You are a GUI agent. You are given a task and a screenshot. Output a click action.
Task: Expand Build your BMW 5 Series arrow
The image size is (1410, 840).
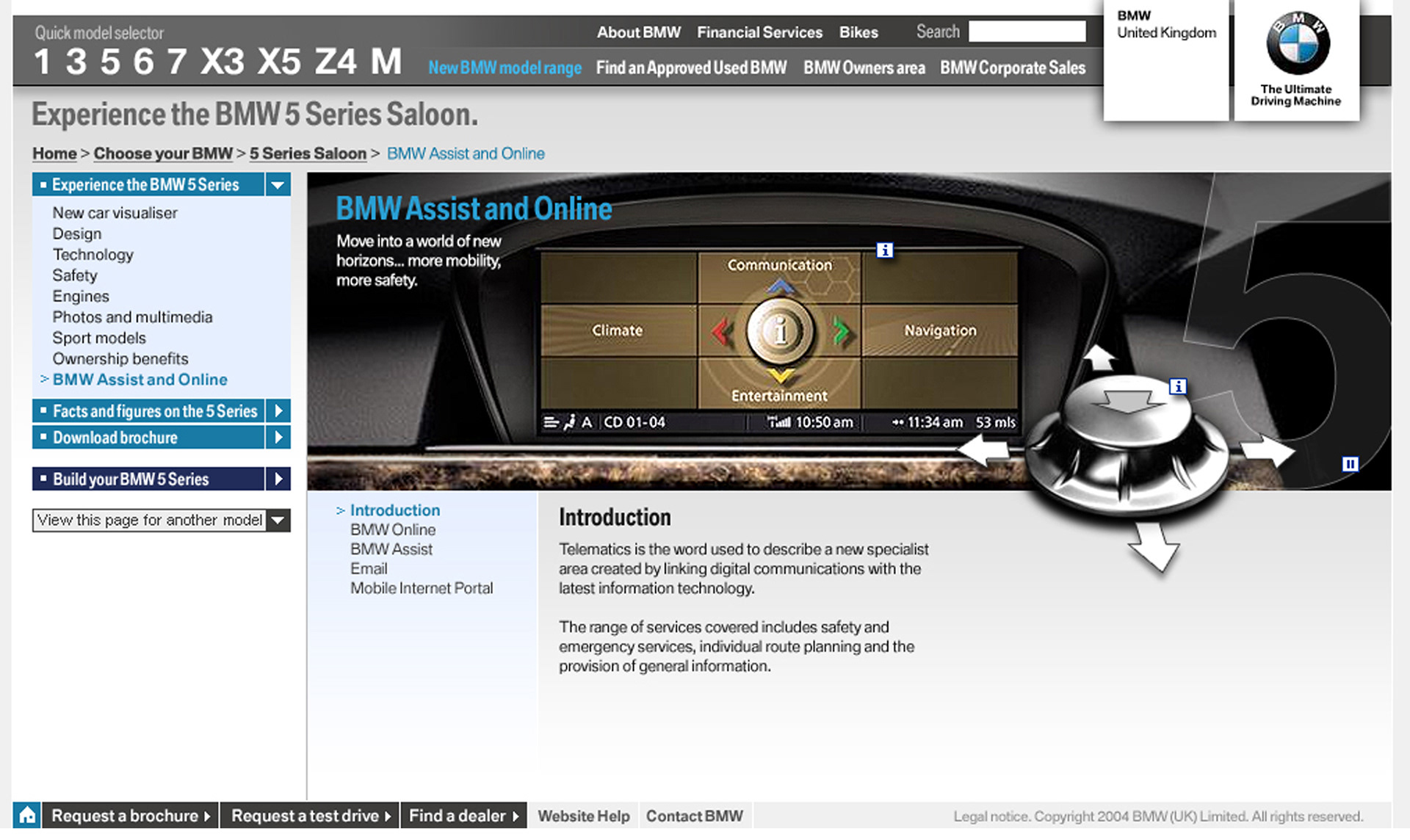pos(278,479)
